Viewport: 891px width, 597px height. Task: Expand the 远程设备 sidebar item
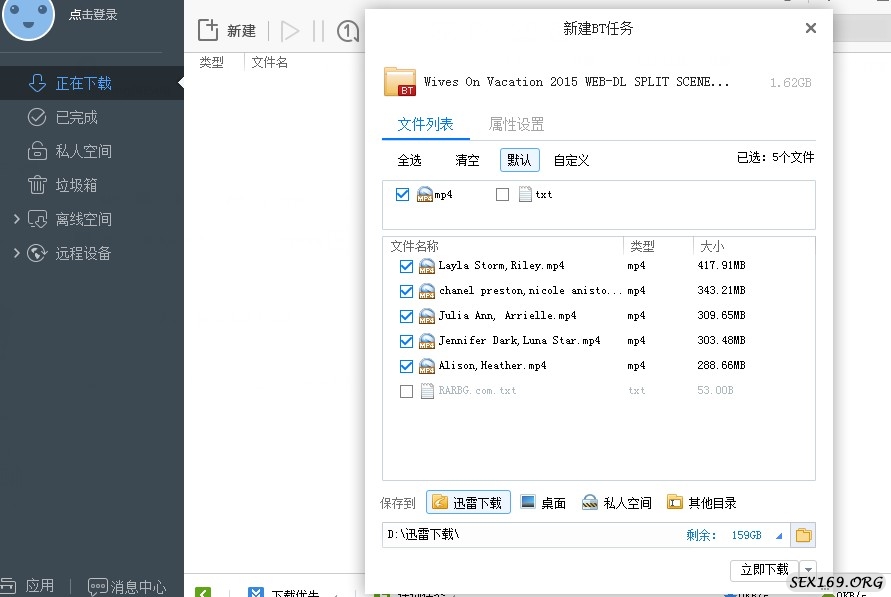[16, 253]
